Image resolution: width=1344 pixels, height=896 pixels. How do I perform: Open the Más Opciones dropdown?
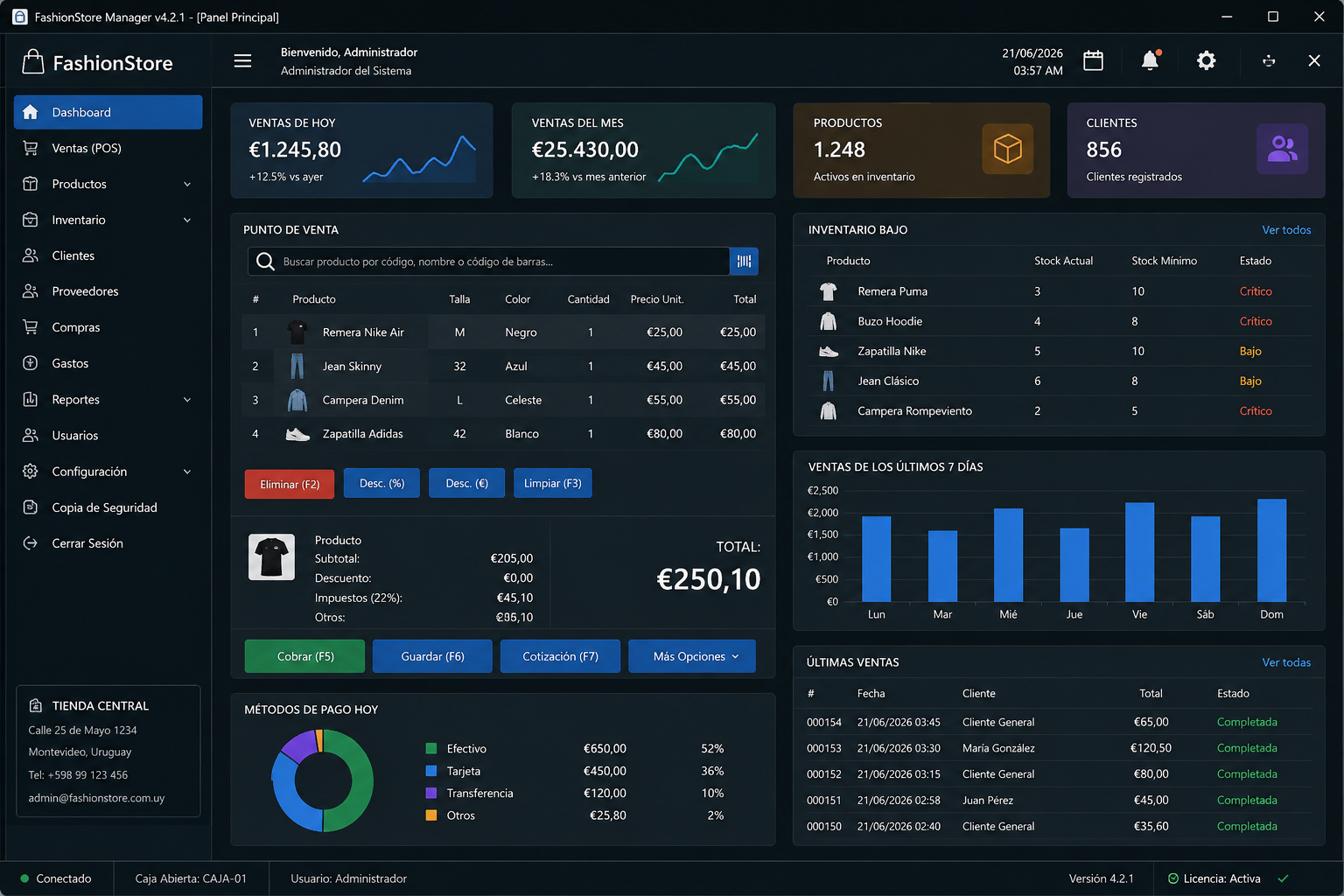tap(692, 656)
